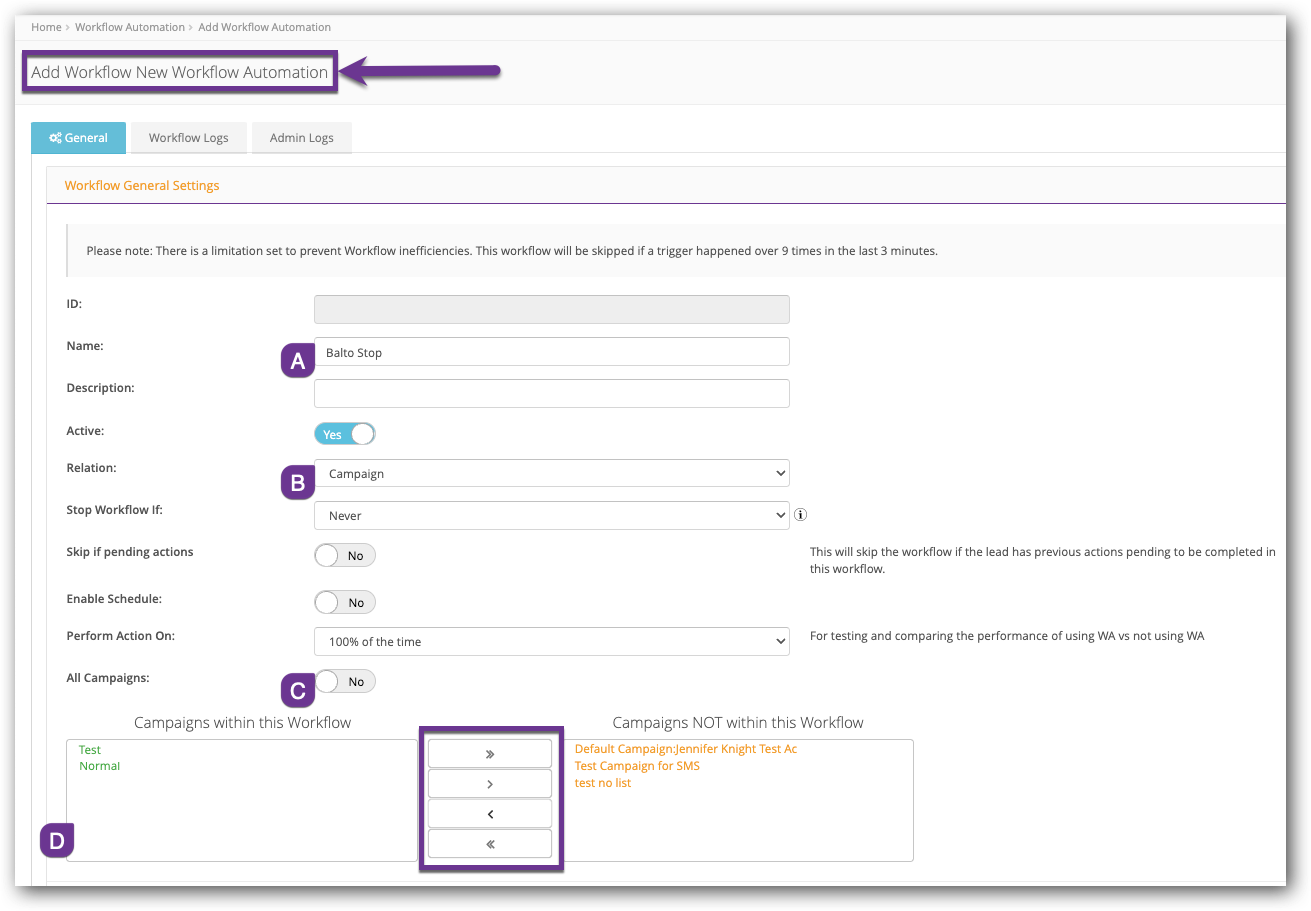Select 'test no list' campaign entry
1311x911 pixels.
click(x=603, y=783)
